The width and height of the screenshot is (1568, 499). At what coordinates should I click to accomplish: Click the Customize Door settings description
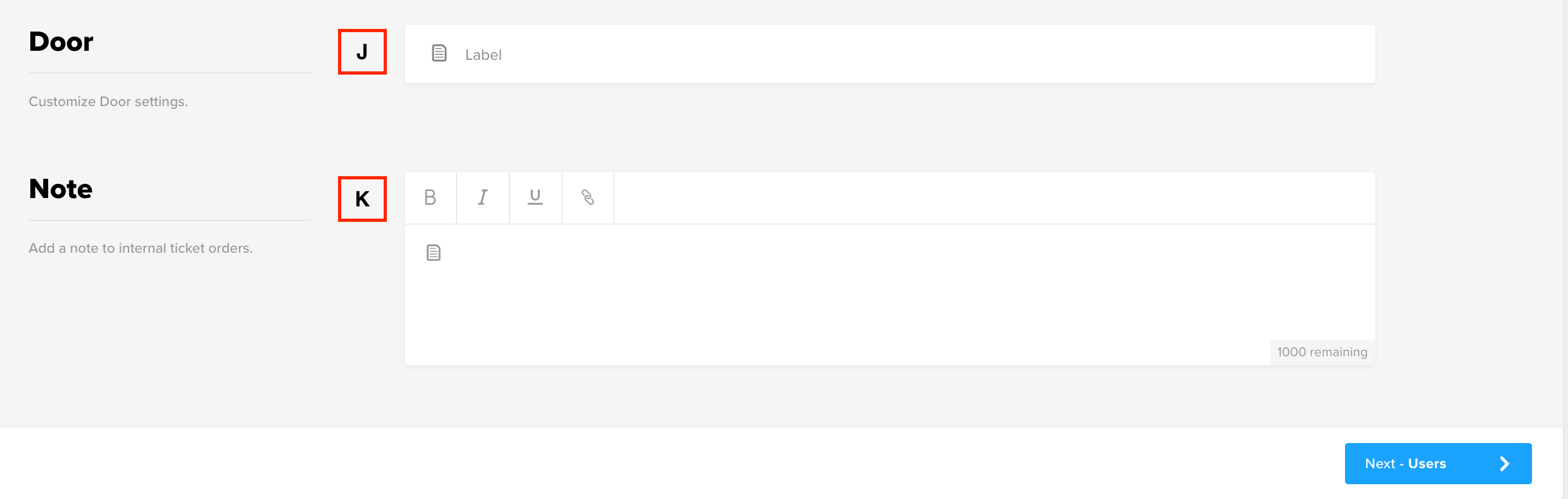(109, 102)
